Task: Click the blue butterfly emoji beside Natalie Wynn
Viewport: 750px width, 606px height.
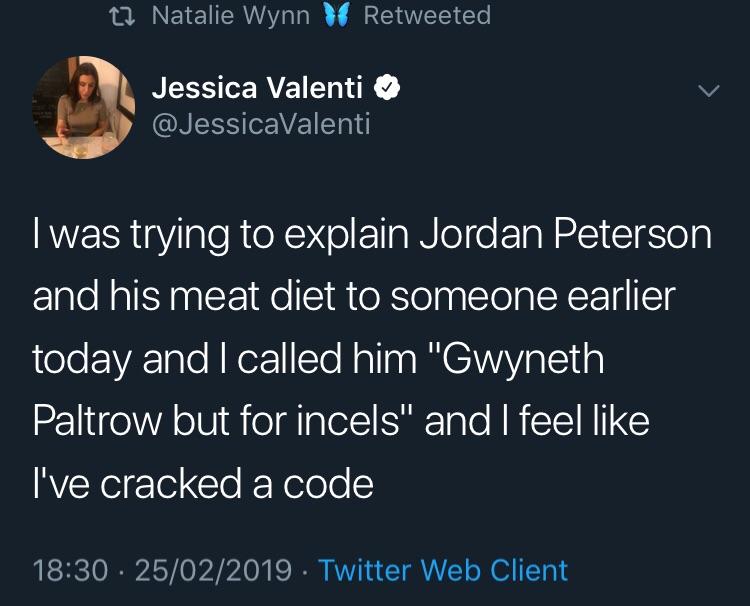Action: tap(335, 16)
